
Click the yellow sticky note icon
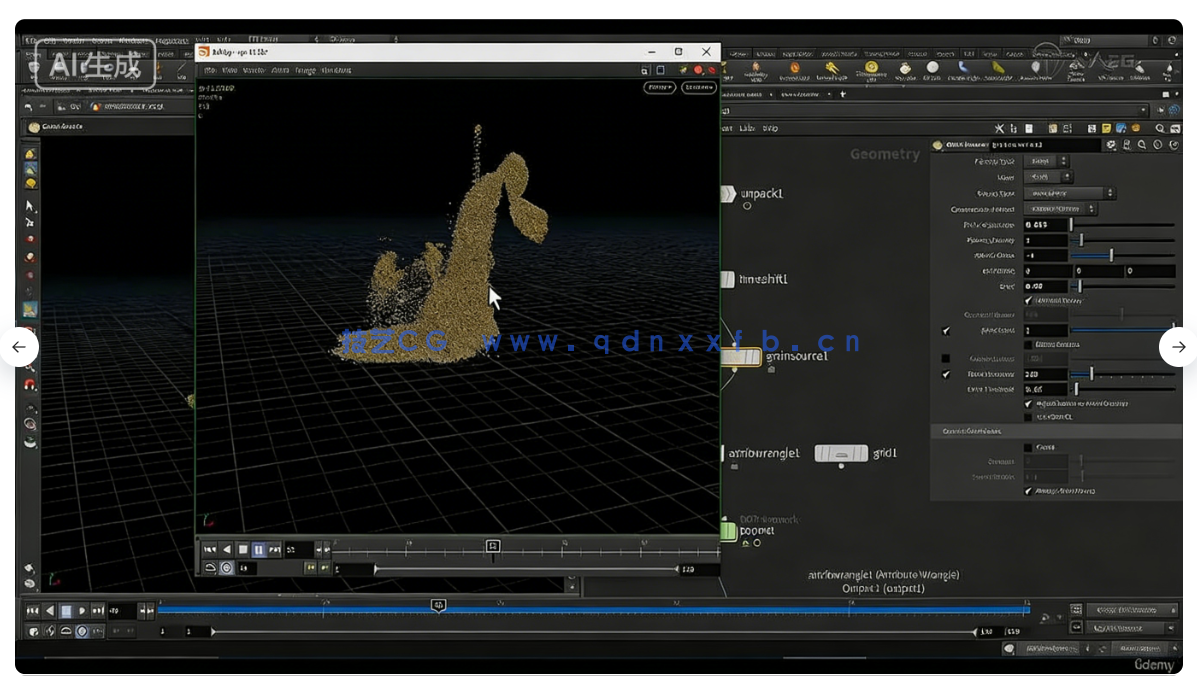point(1105,129)
